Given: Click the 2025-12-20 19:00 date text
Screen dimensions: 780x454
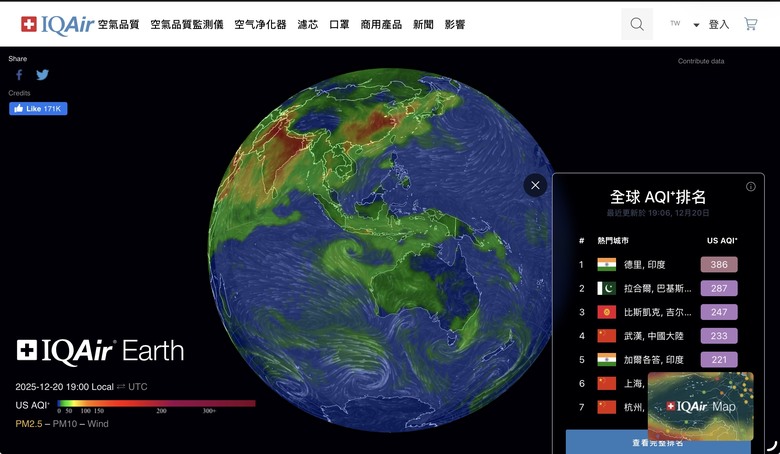Looking at the screenshot, I should [52, 386].
